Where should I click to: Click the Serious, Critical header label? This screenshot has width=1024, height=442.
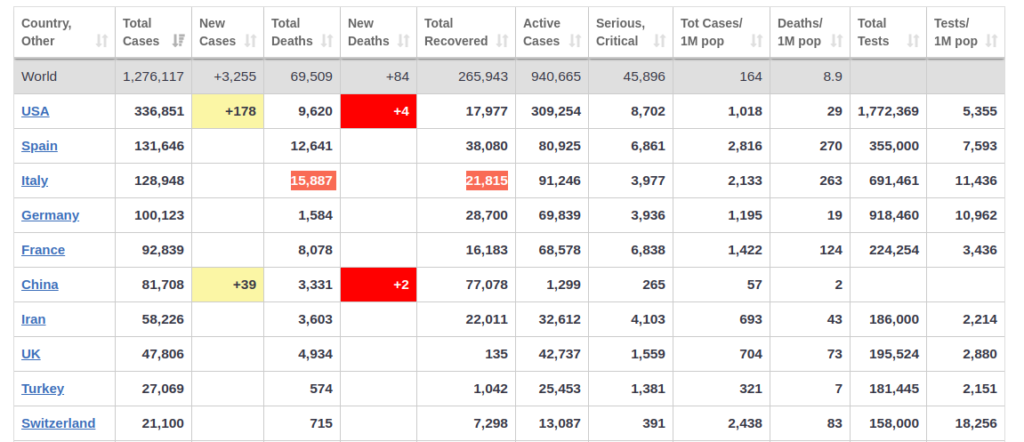[620, 32]
